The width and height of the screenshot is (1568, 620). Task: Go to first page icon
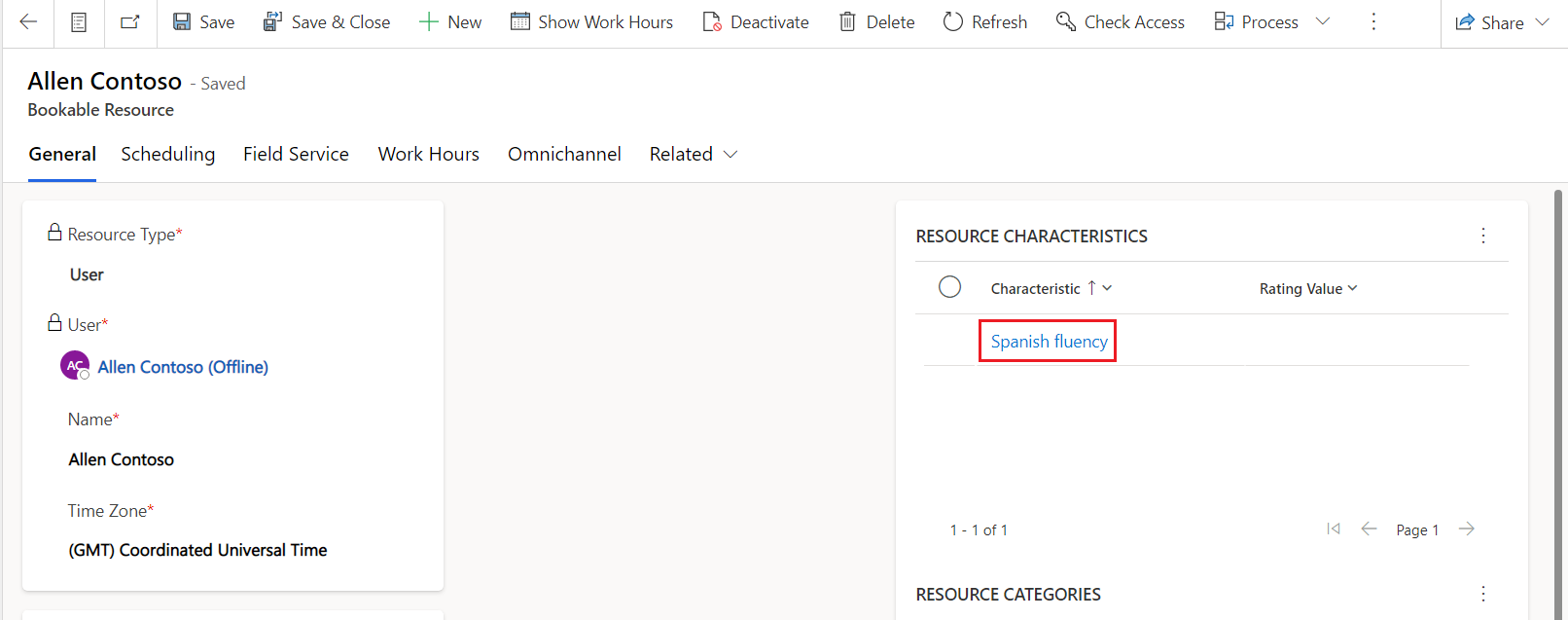pyautogui.click(x=1334, y=529)
